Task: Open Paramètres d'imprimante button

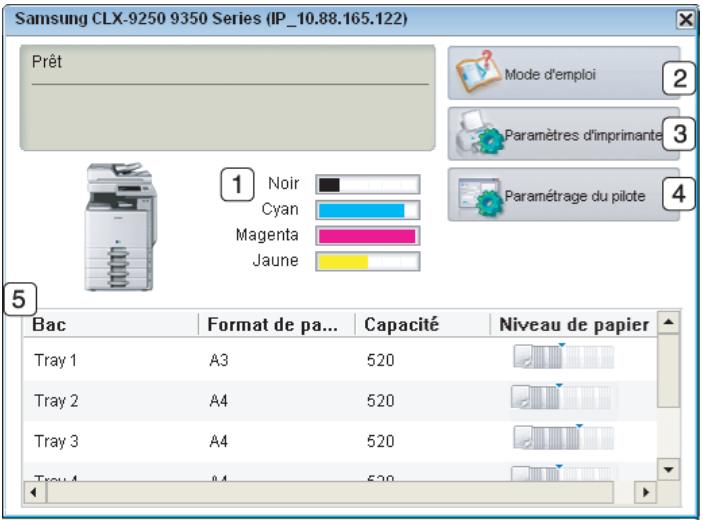Action: [x=564, y=134]
